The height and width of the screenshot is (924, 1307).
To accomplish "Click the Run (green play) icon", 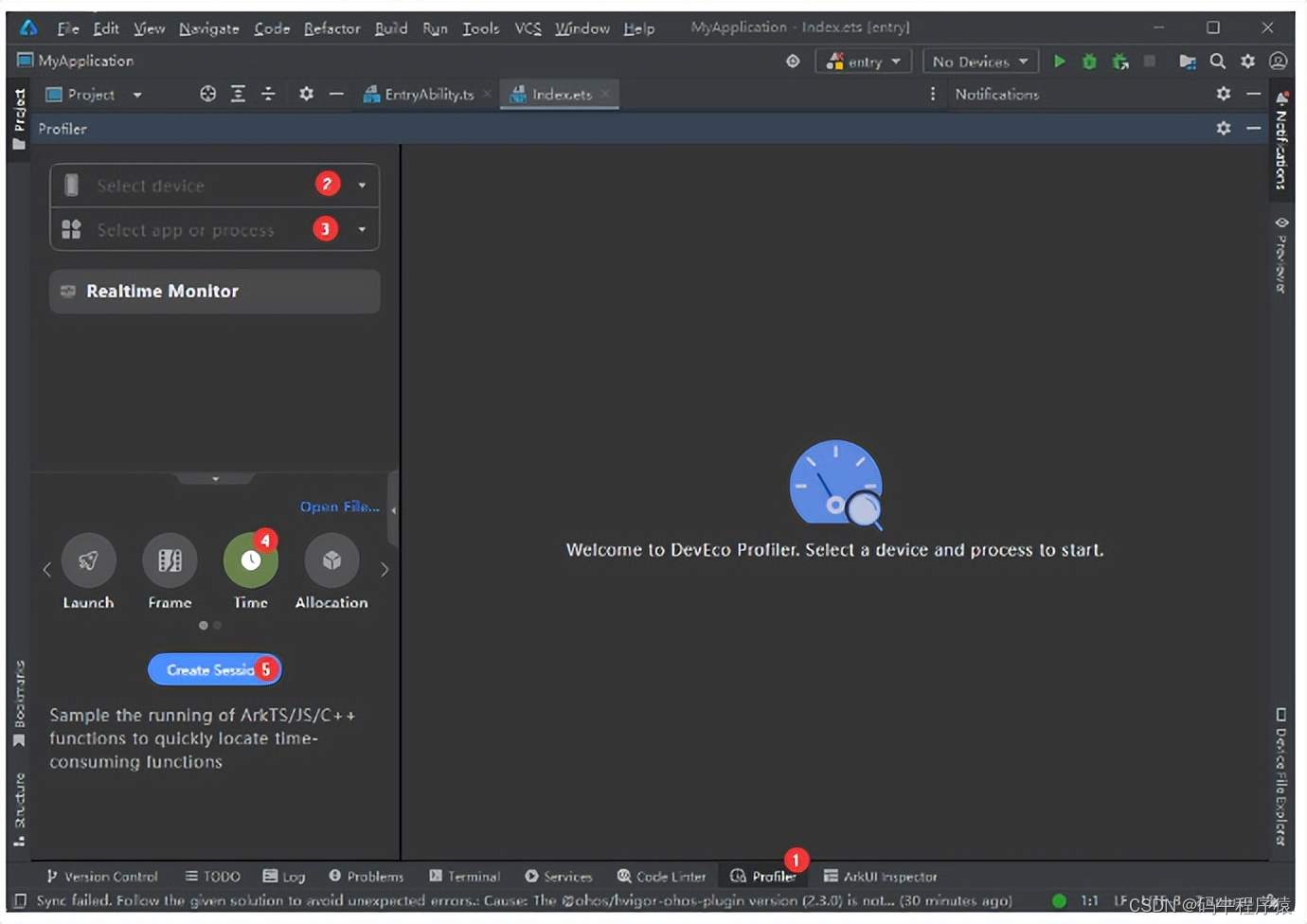I will point(1060,62).
